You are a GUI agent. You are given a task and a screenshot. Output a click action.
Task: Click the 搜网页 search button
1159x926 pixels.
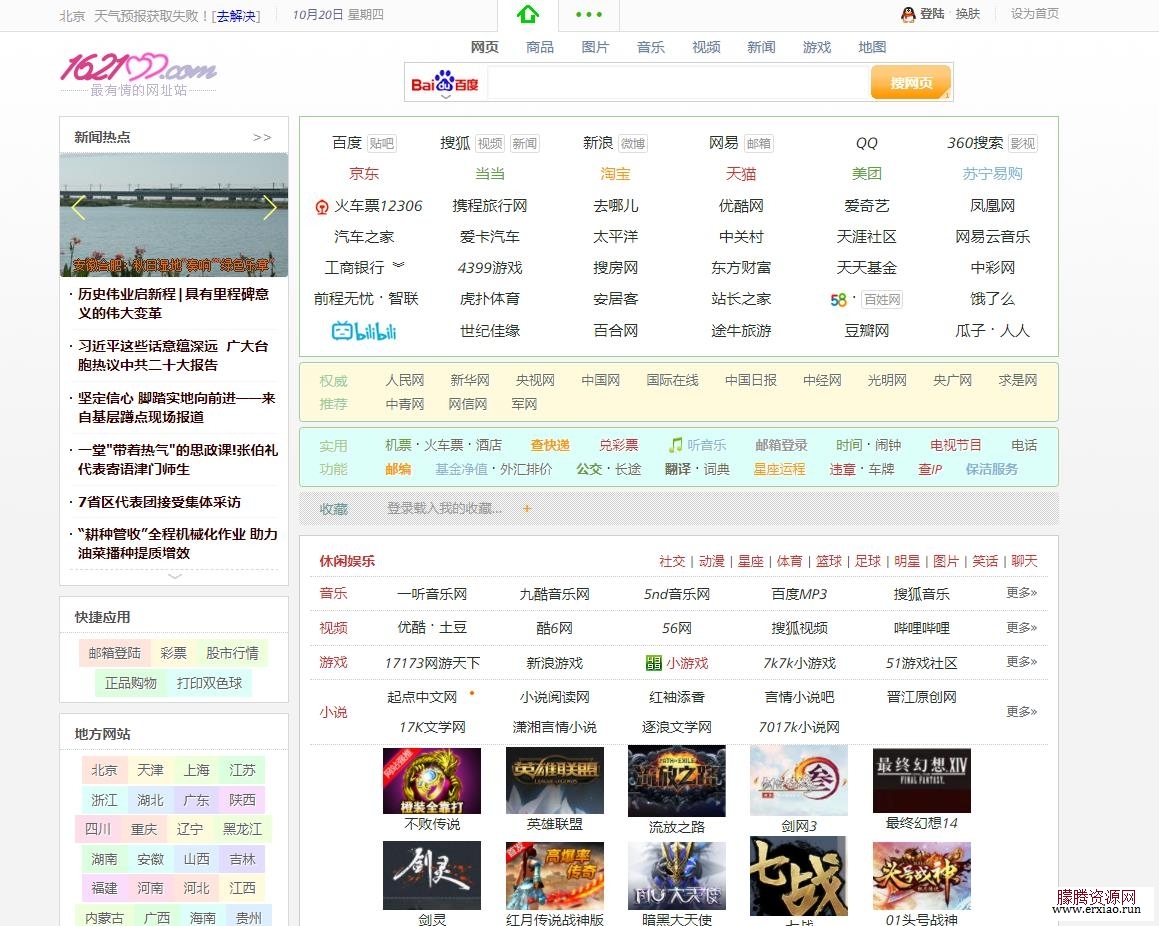coord(911,83)
